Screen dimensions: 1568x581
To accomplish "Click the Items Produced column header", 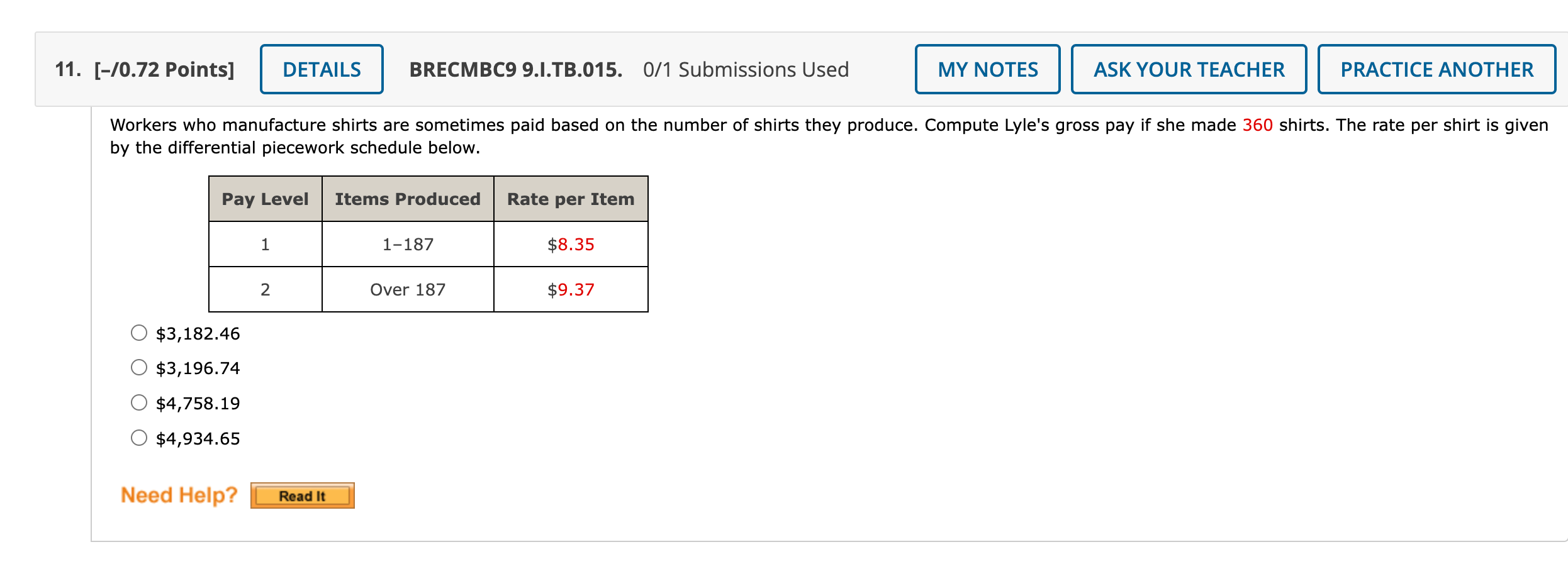I will click(408, 199).
